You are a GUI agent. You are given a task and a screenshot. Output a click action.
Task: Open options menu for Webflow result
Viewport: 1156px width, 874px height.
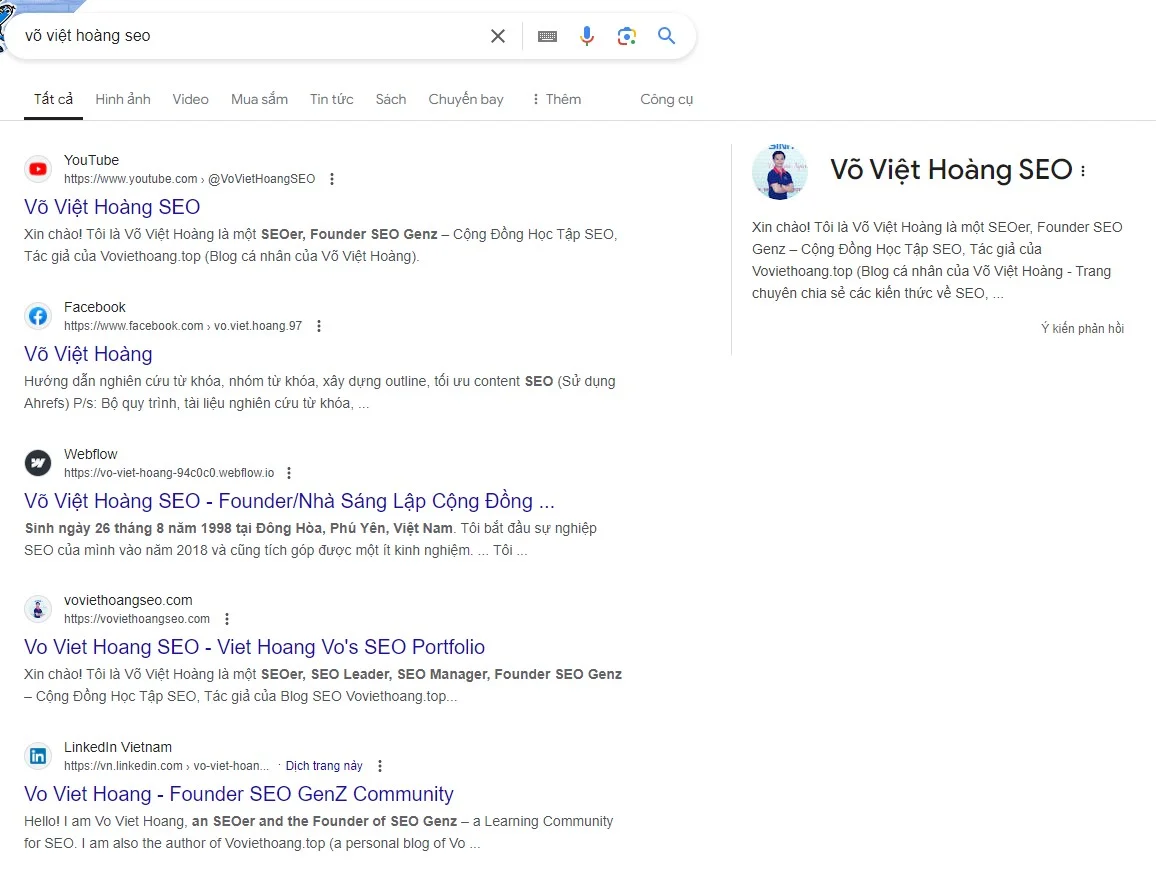point(288,473)
